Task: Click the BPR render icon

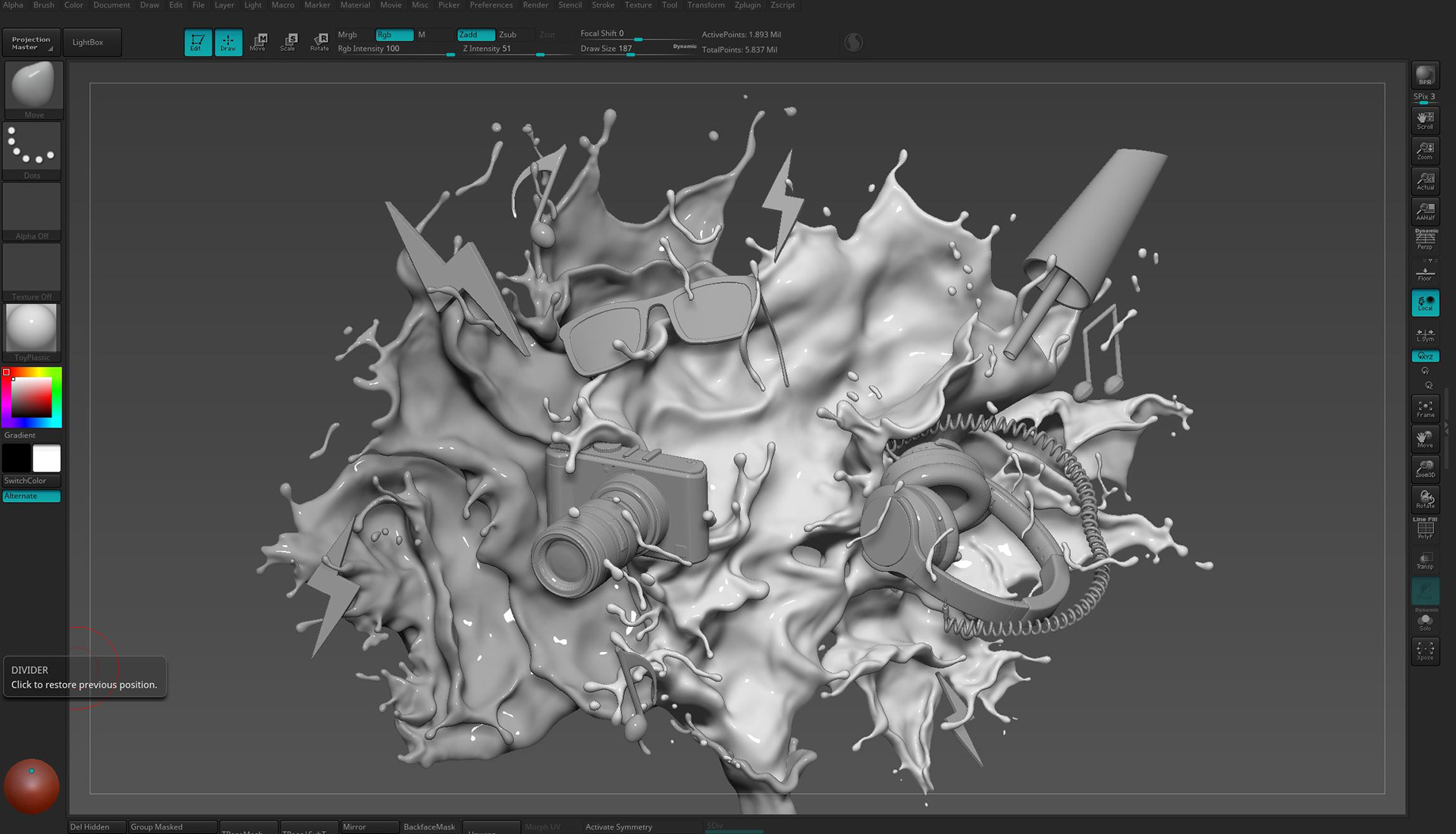Action: tap(1425, 76)
